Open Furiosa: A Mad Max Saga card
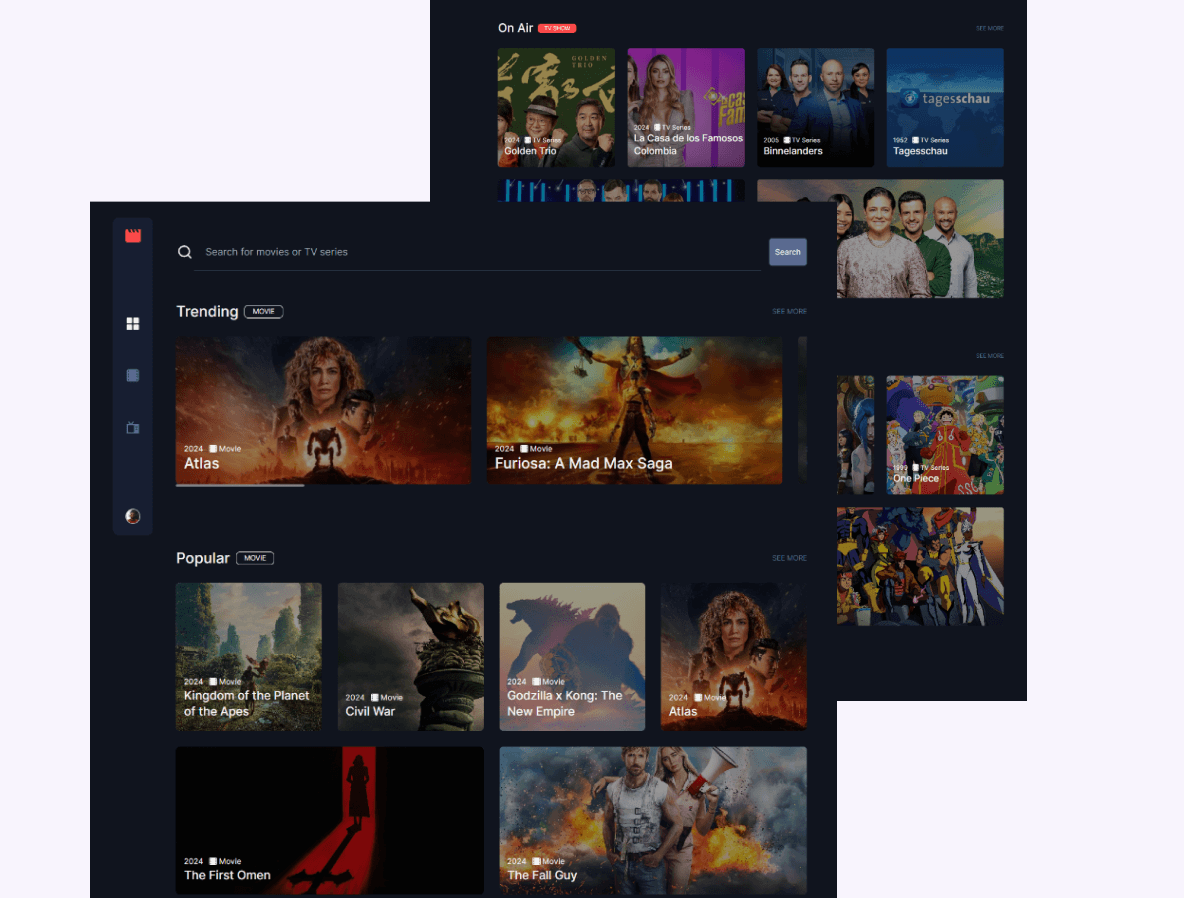1184x898 pixels. coord(634,410)
